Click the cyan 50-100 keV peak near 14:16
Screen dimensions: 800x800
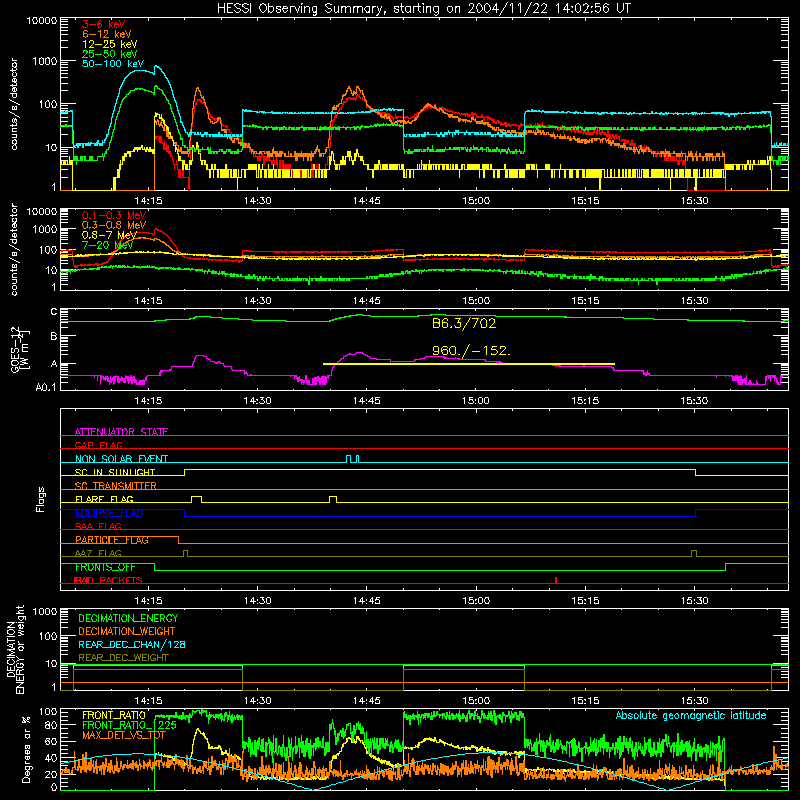(156, 66)
